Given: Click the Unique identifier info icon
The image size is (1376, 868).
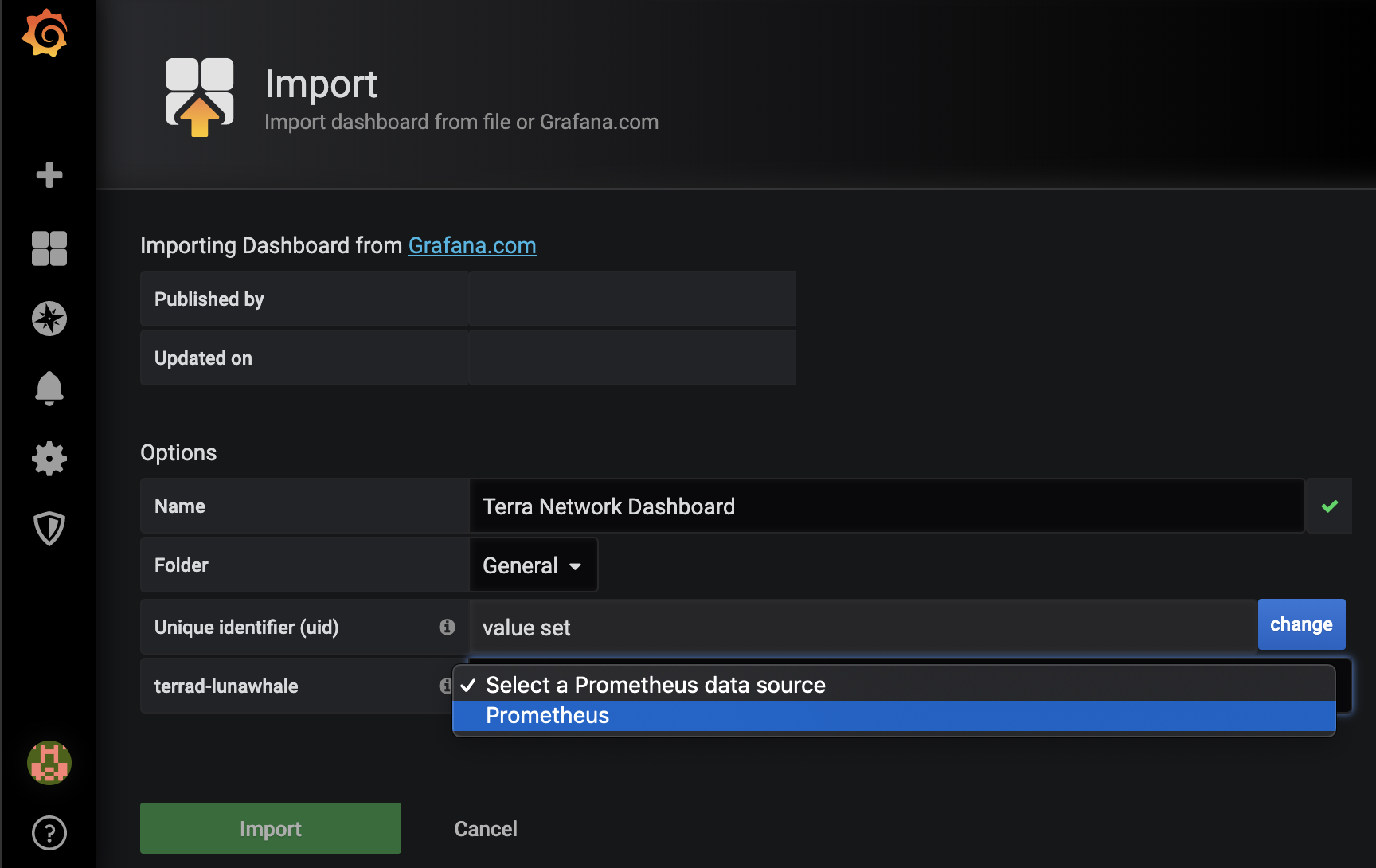Looking at the screenshot, I should tap(448, 627).
